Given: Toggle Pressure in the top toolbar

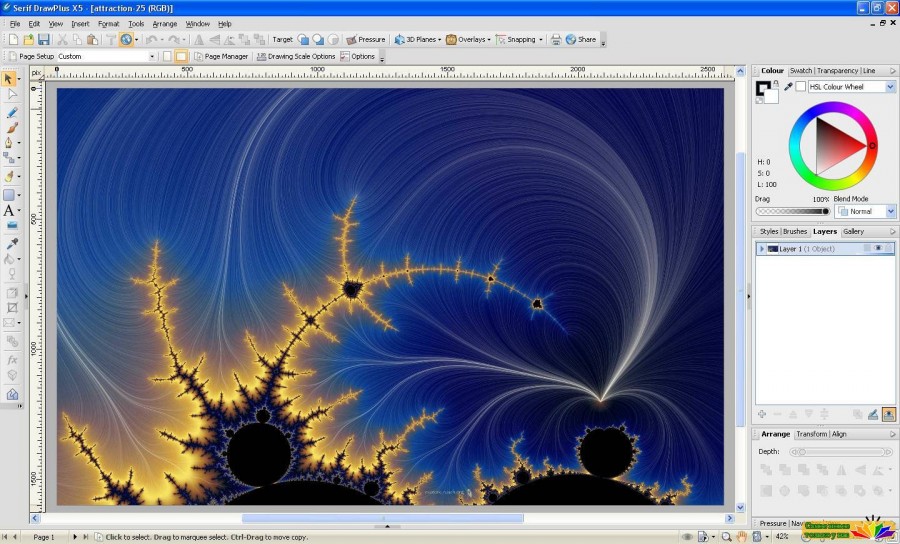Looking at the screenshot, I should tap(366, 40).
